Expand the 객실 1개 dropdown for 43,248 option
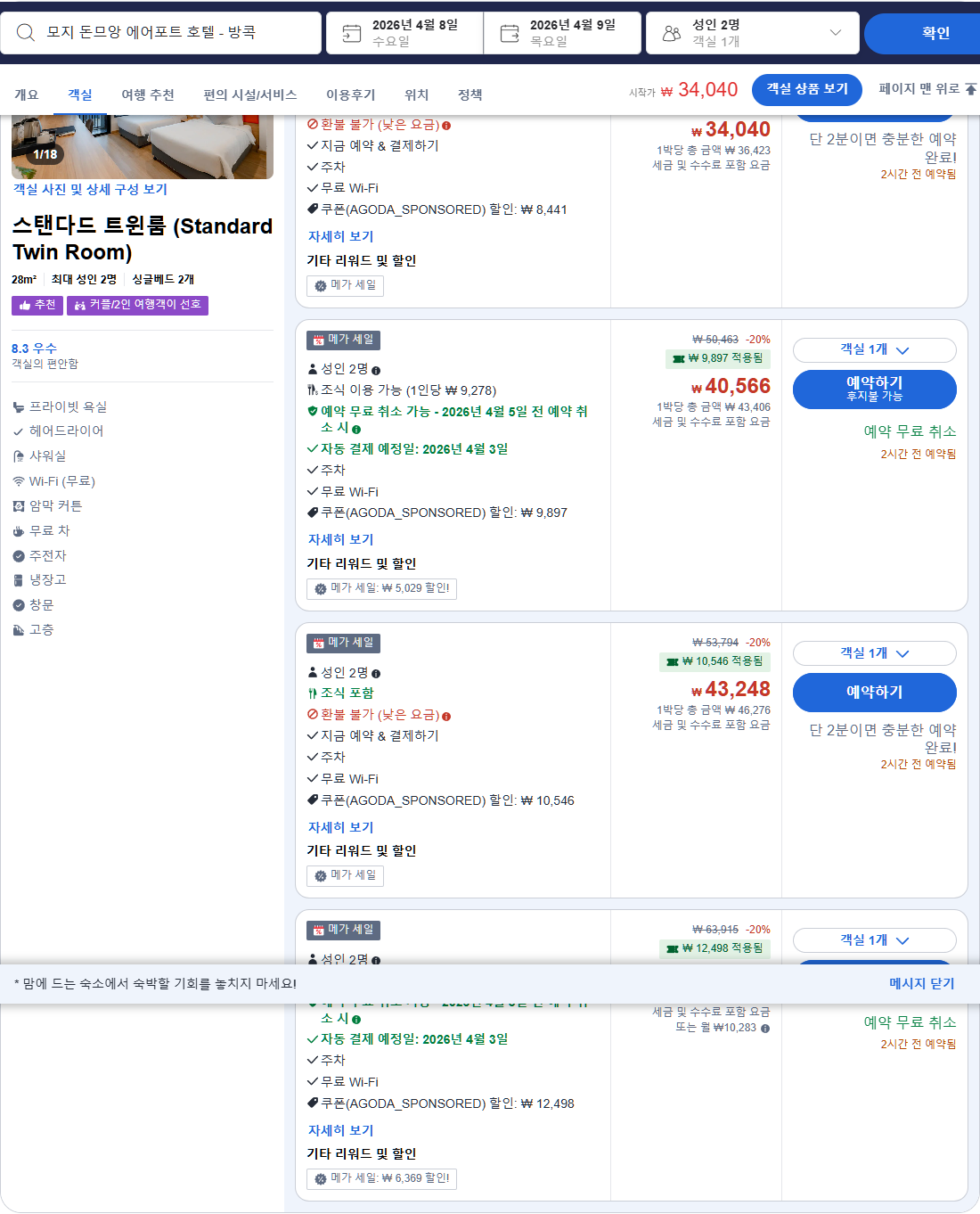Screen dimensions: 980x1214 click(874, 653)
